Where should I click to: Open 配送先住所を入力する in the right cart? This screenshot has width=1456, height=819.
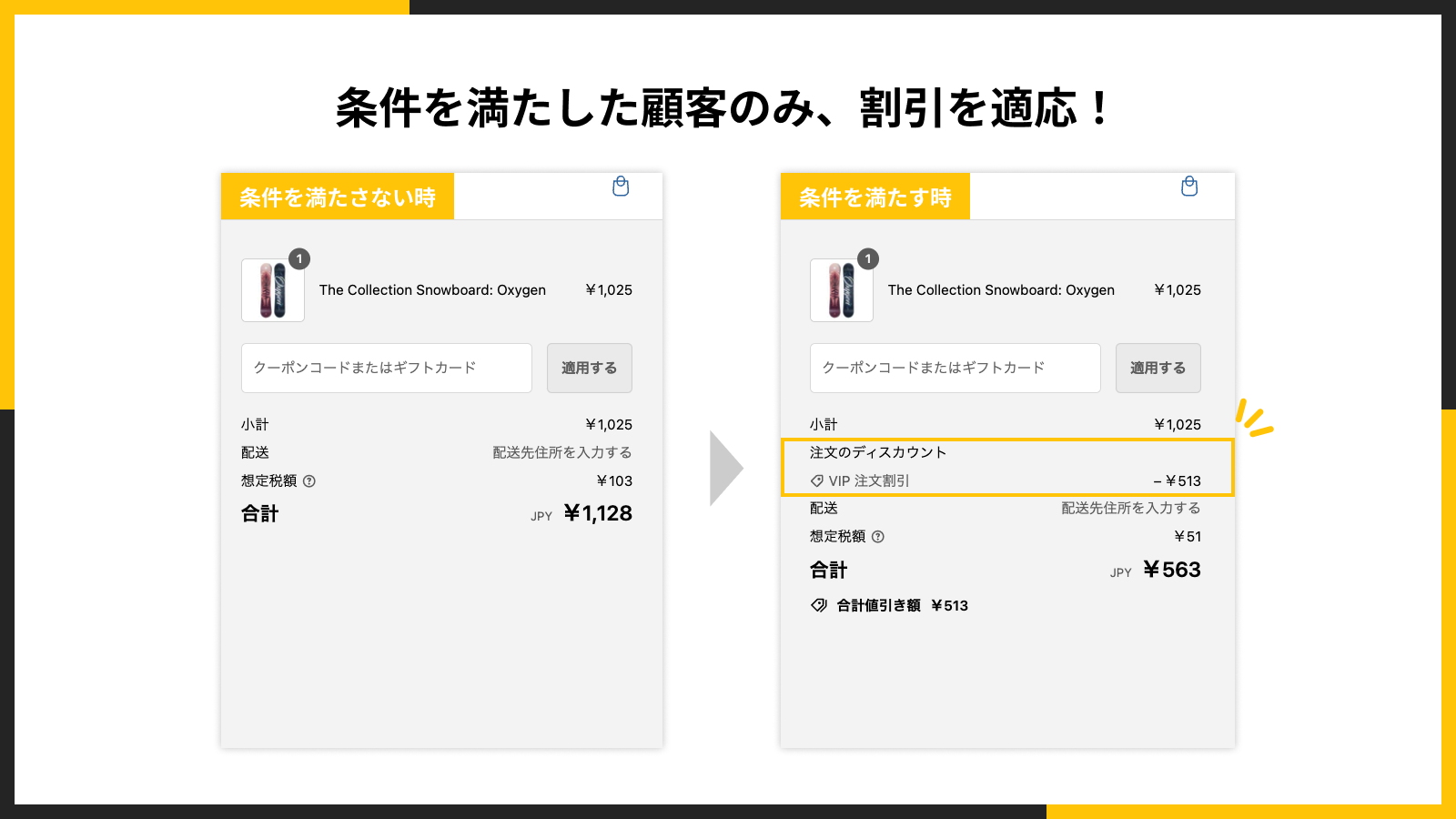(x=1130, y=508)
